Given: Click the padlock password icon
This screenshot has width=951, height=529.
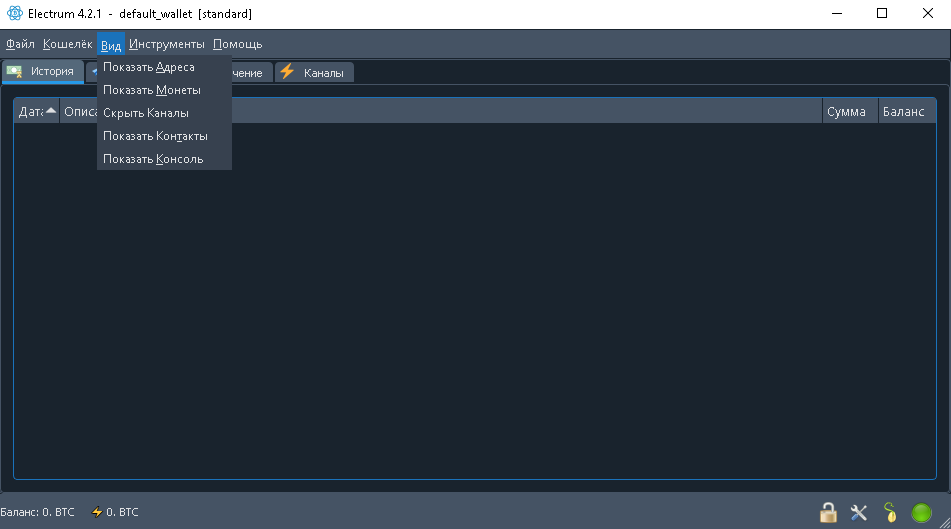Looking at the screenshot, I should (828, 513).
